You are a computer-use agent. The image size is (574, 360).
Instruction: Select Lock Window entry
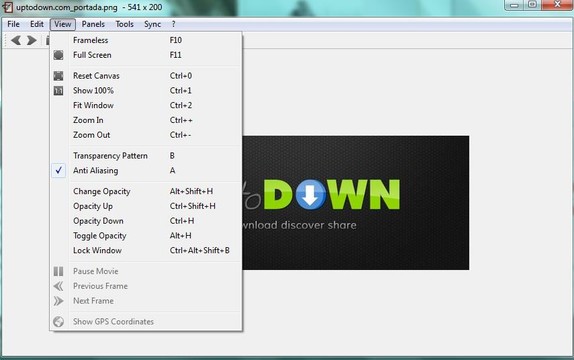146,250
